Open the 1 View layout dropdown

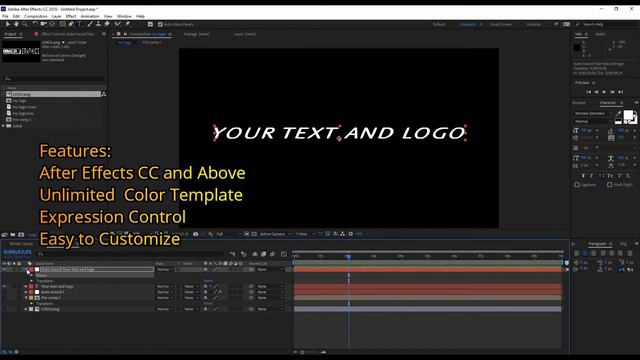(304, 234)
